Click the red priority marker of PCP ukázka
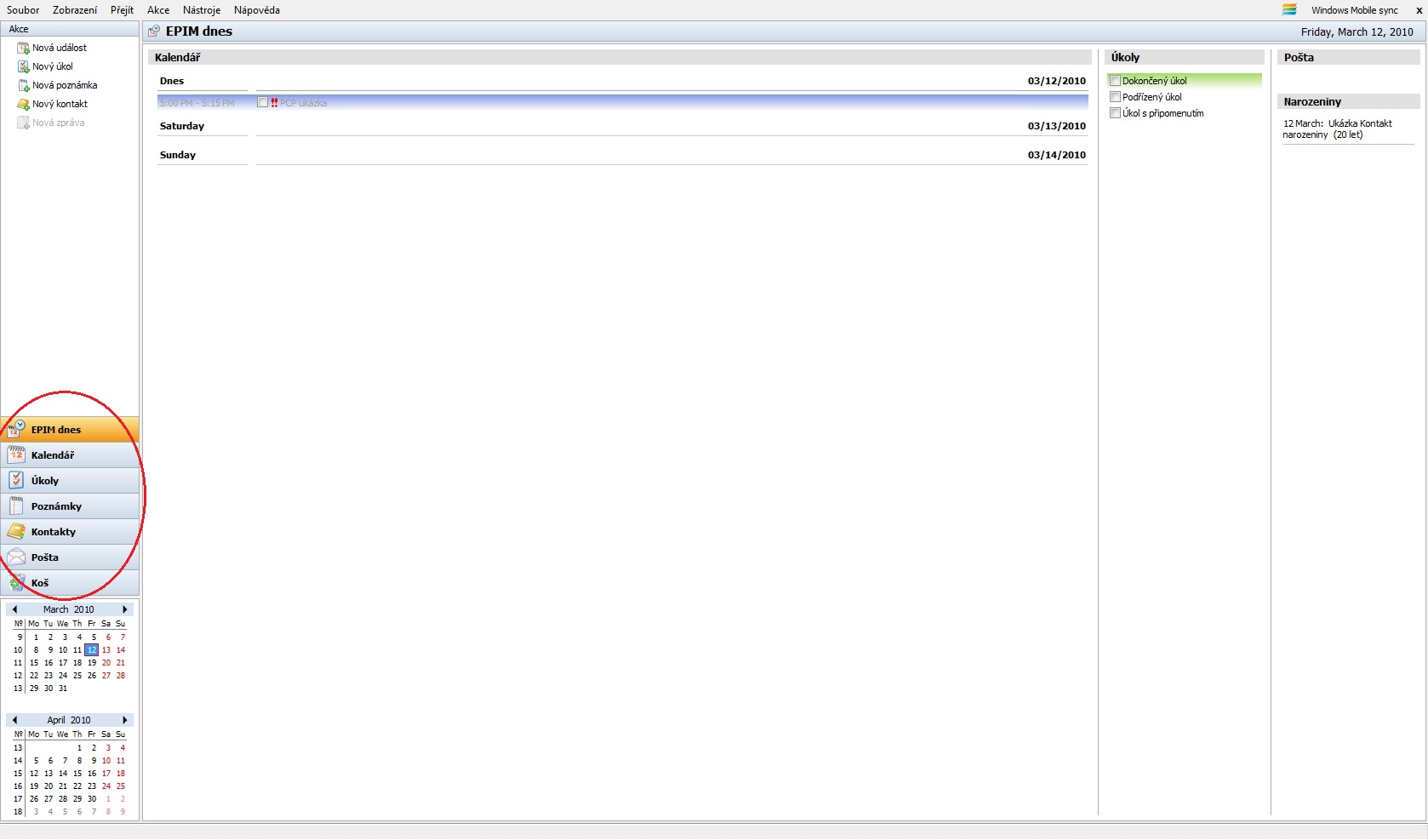Image resolution: width=1428 pixels, height=840 pixels. coord(274,103)
